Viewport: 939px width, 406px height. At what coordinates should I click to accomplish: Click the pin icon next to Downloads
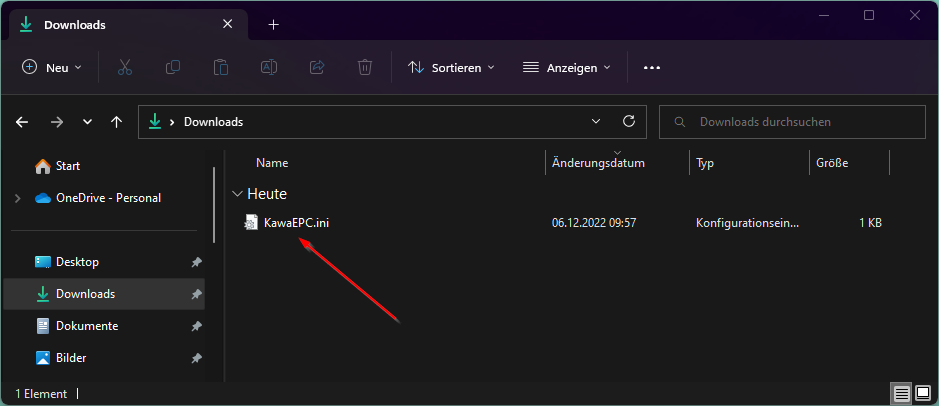196,295
